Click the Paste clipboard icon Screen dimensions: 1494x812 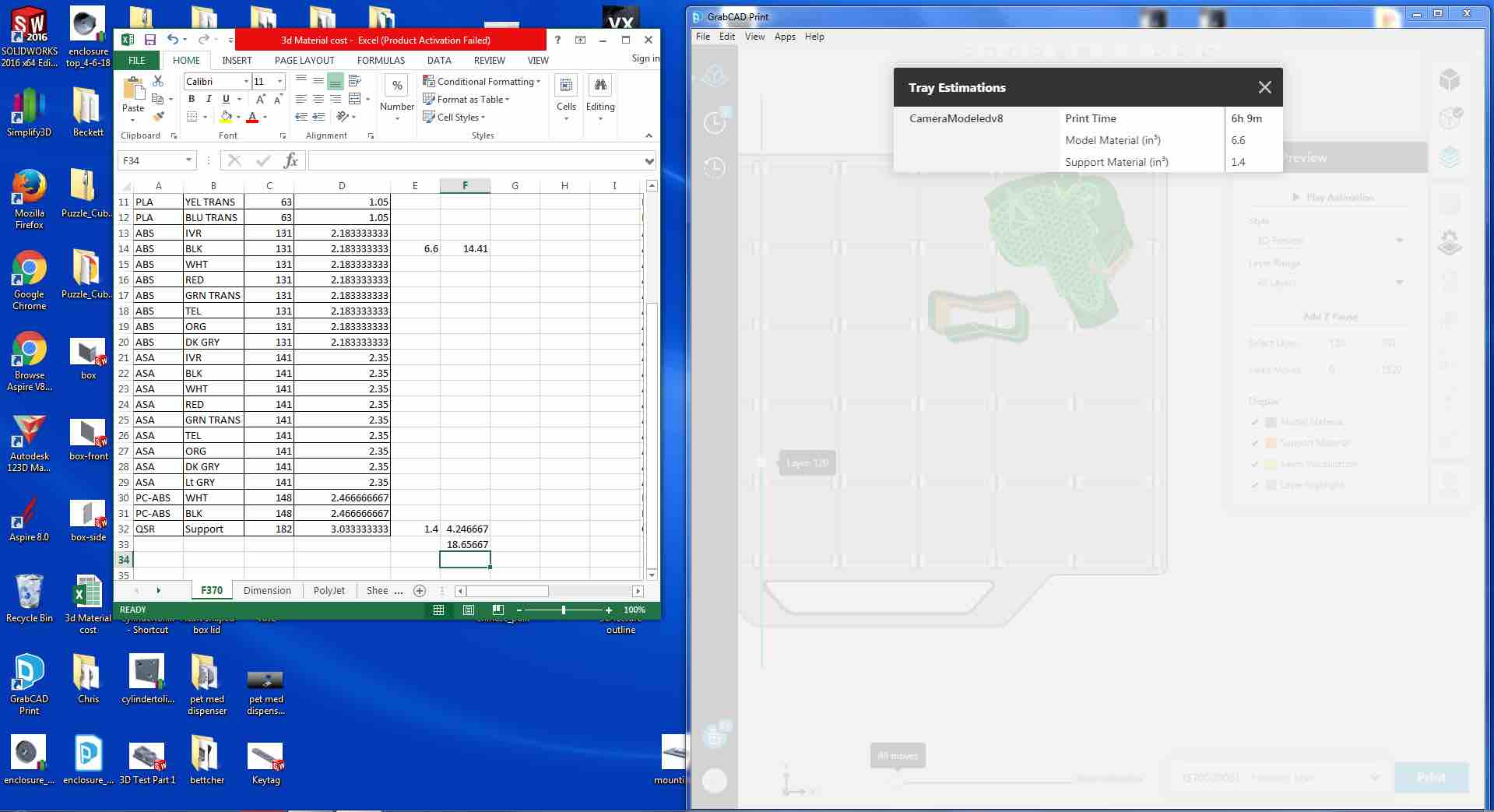coord(133,90)
